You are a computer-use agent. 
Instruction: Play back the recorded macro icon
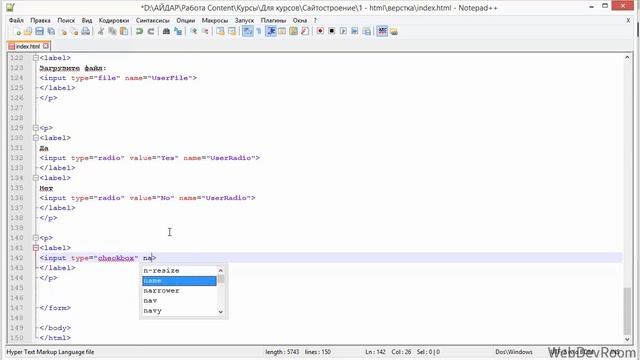[343, 31]
